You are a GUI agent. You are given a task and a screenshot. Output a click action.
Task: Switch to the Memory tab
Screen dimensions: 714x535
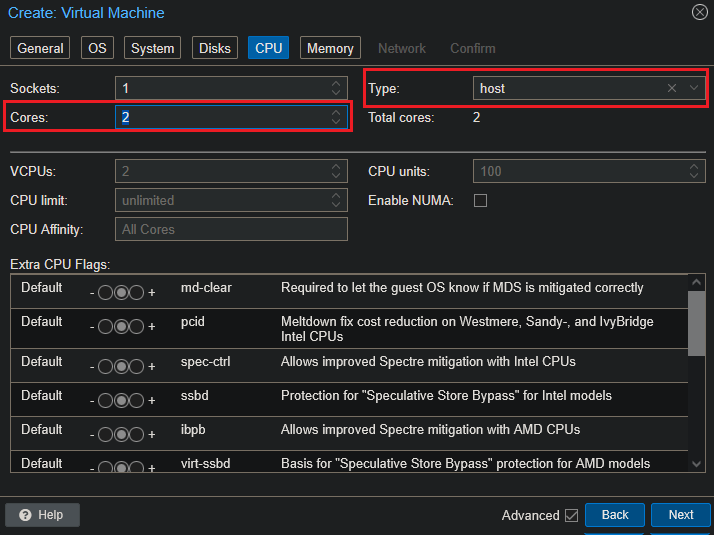coord(330,48)
